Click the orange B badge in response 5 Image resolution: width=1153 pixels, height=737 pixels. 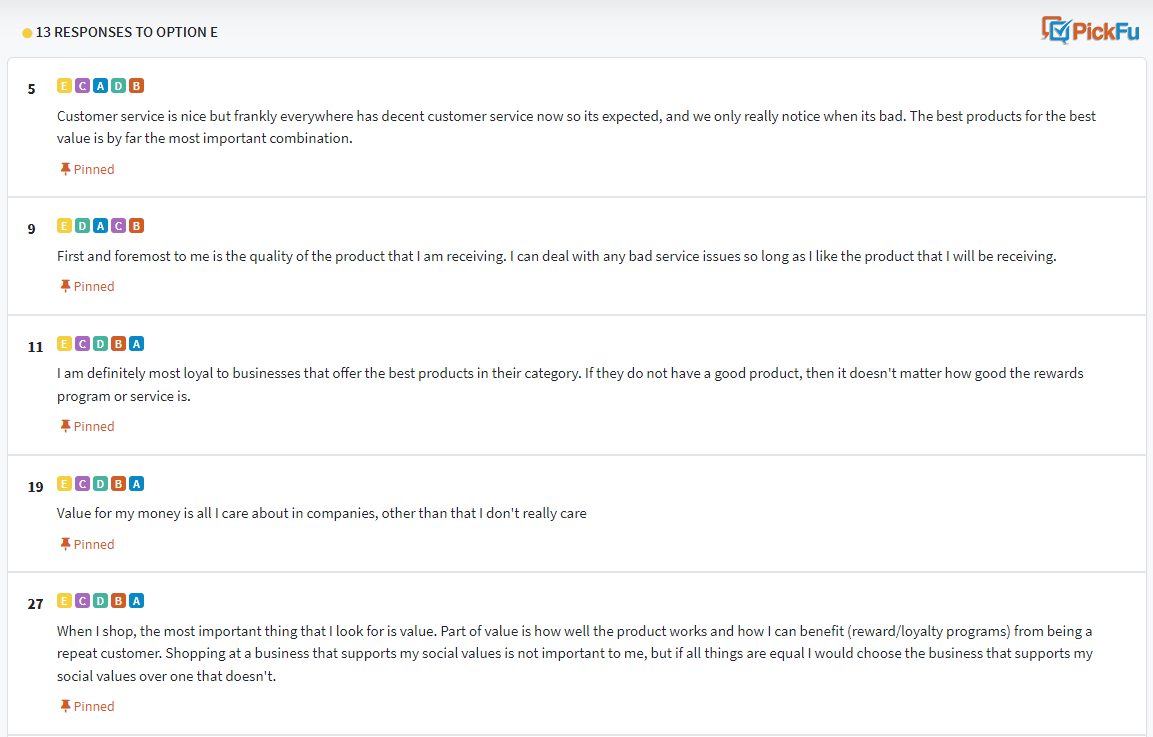tap(137, 86)
